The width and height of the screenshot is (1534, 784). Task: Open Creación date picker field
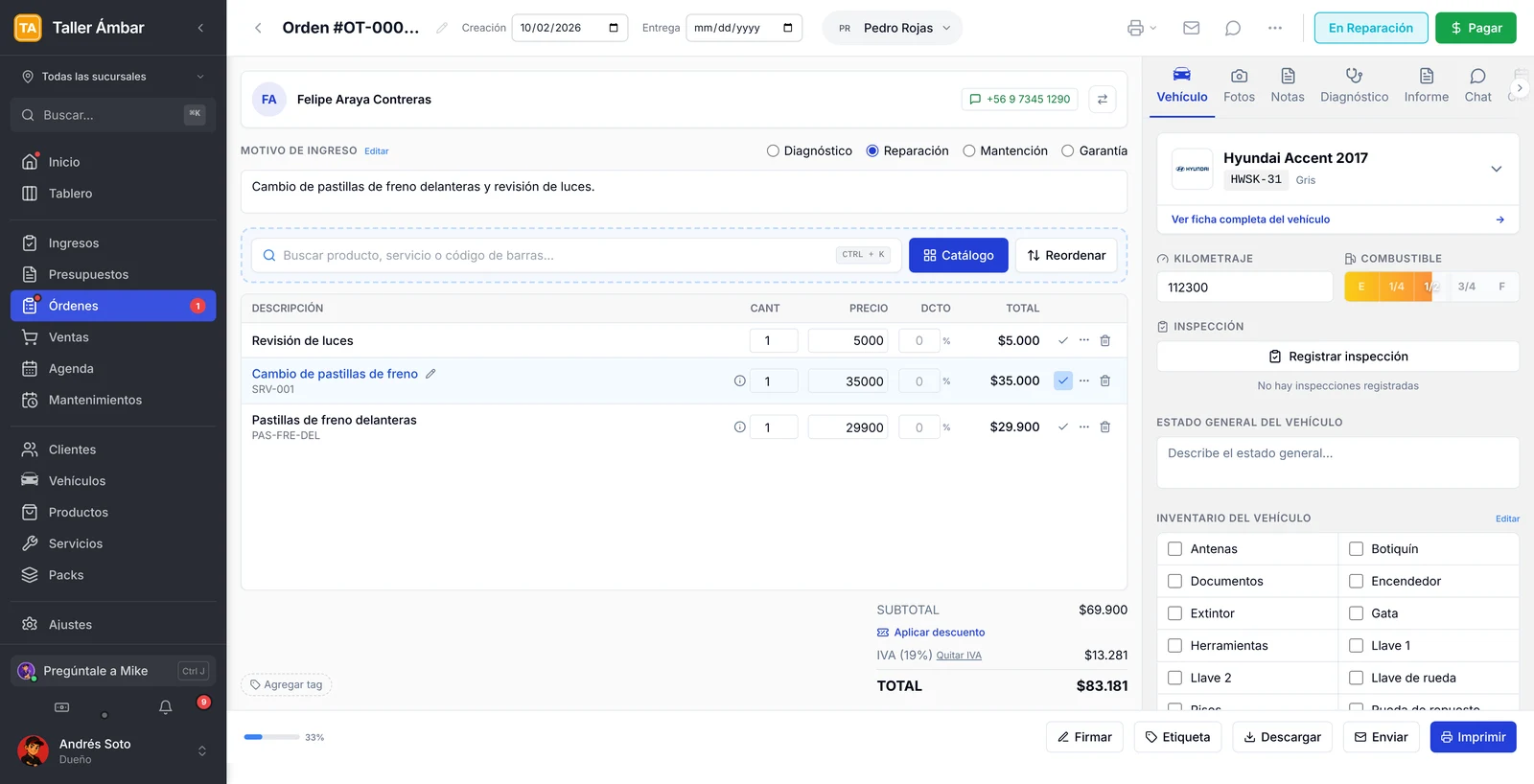click(569, 28)
